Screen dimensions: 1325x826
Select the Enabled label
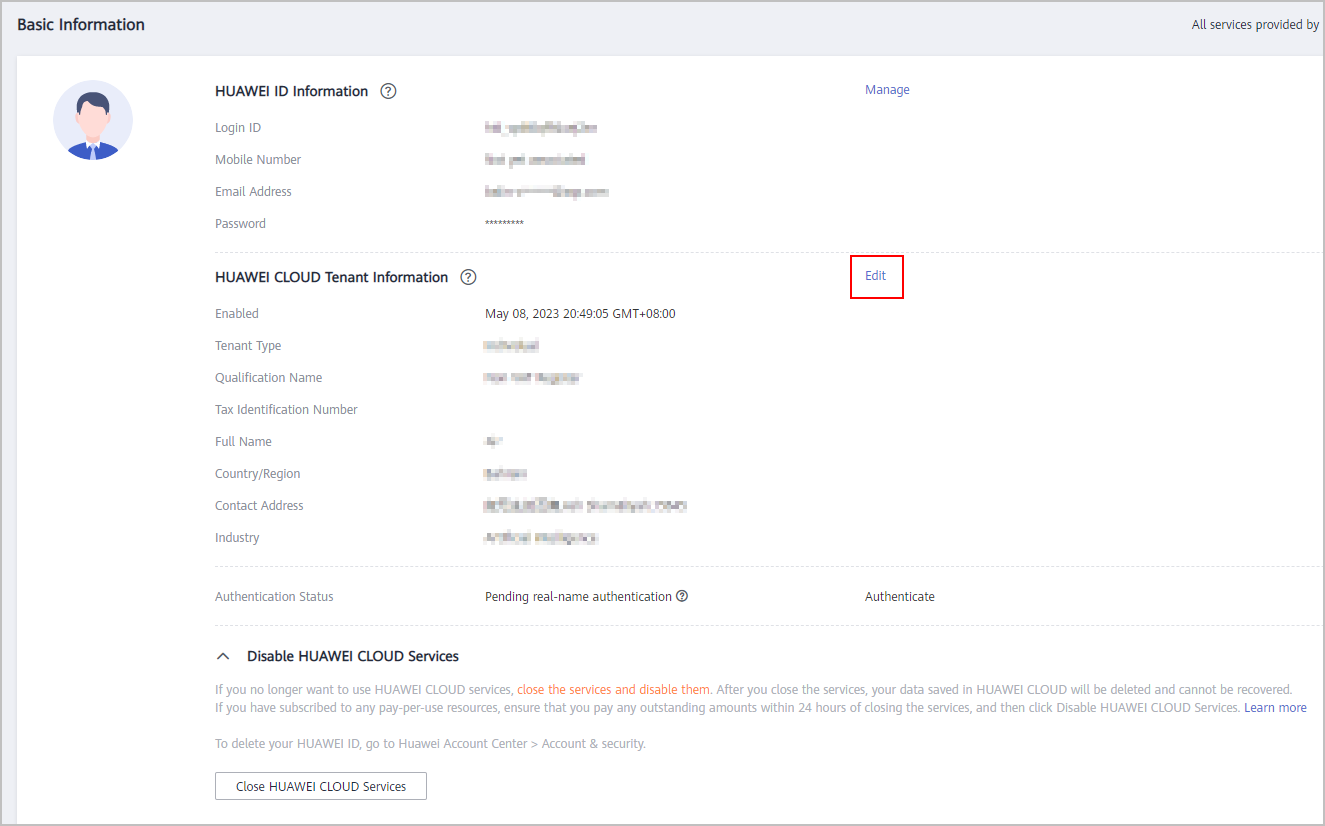tap(237, 314)
